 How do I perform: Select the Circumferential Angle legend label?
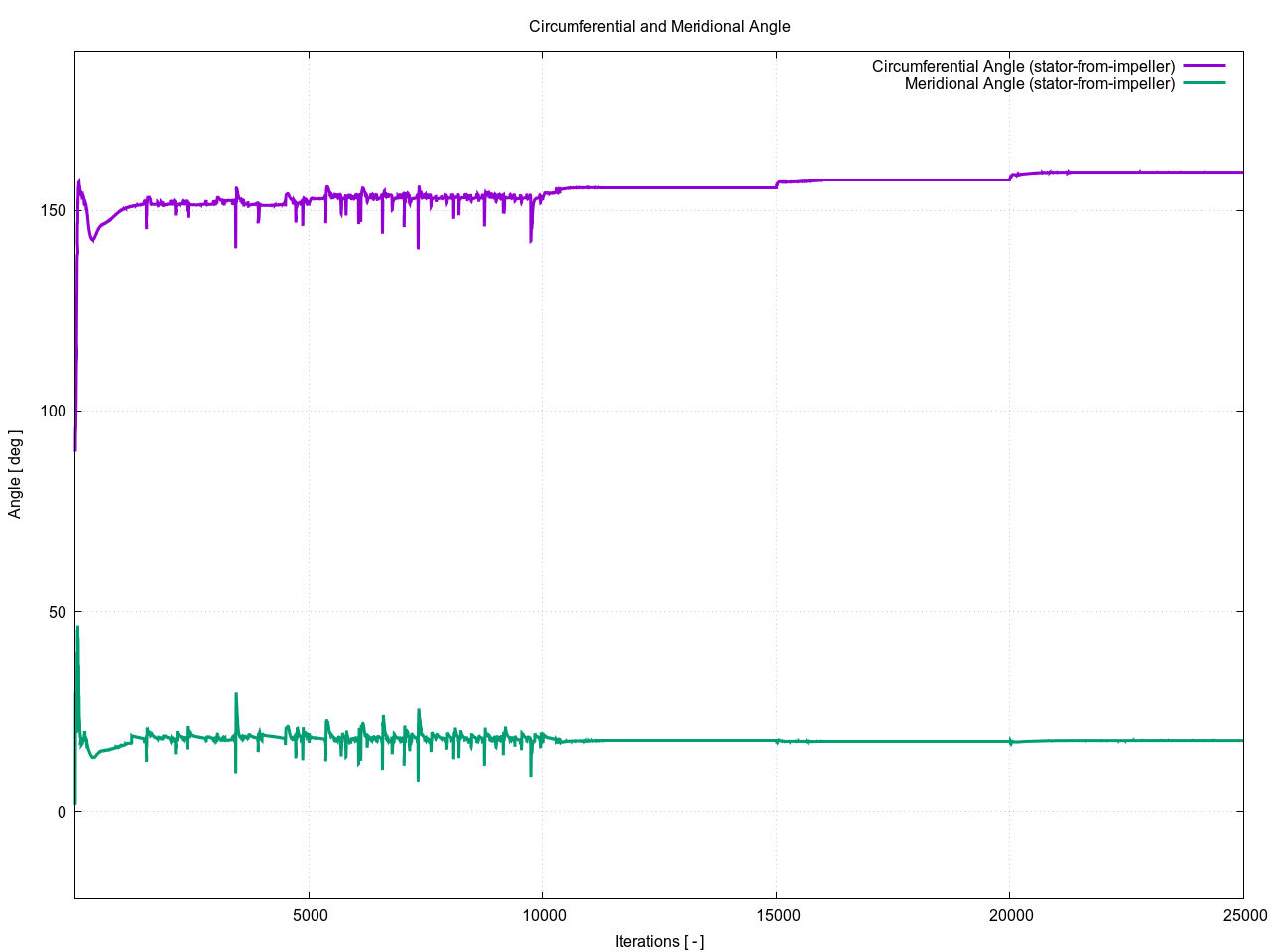click(1023, 66)
